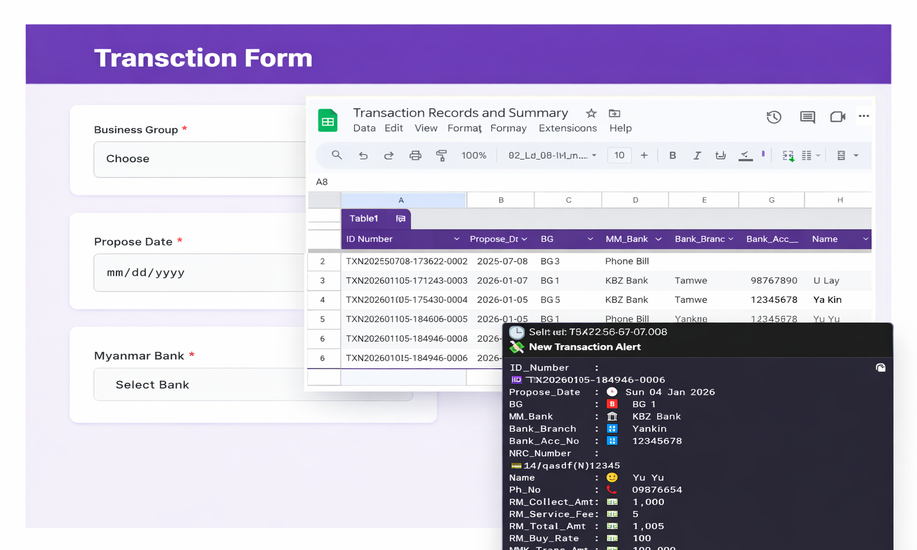This screenshot has width=917, height=550.
Task: Click the underlined text color icon
Action: pyautogui.click(x=745, y=156)
